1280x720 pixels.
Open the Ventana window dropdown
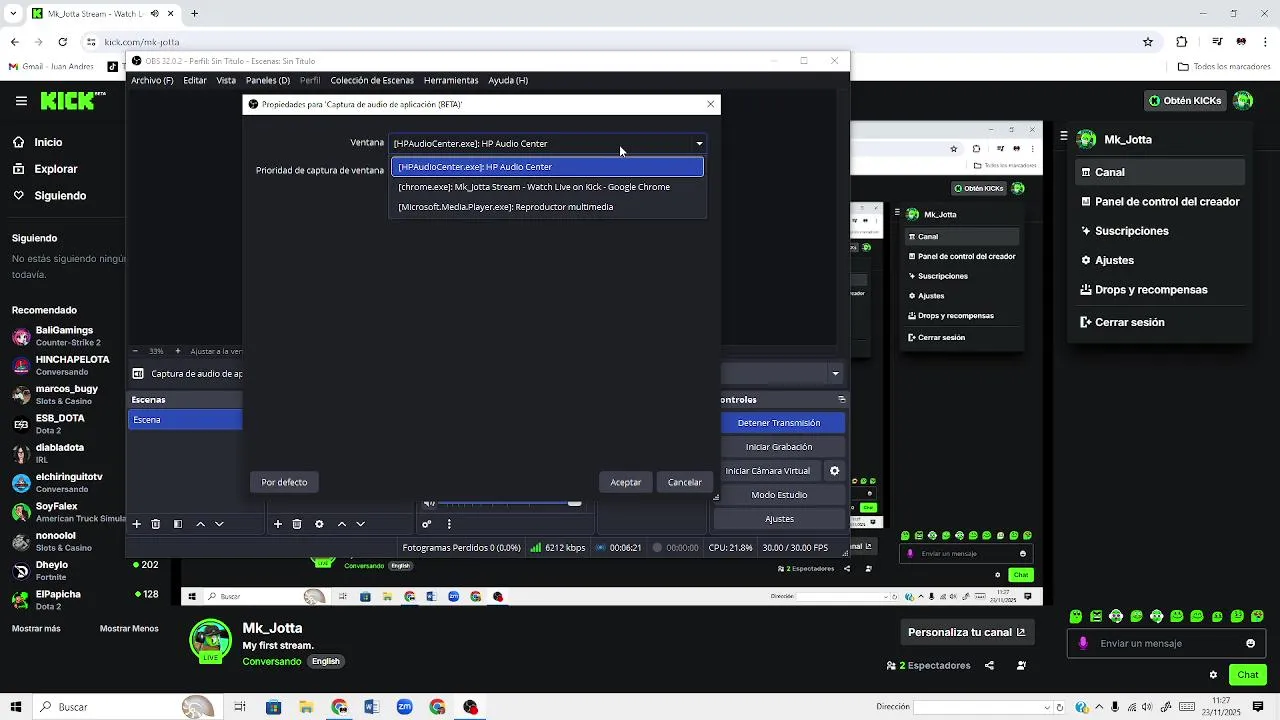tap(548, 144)
